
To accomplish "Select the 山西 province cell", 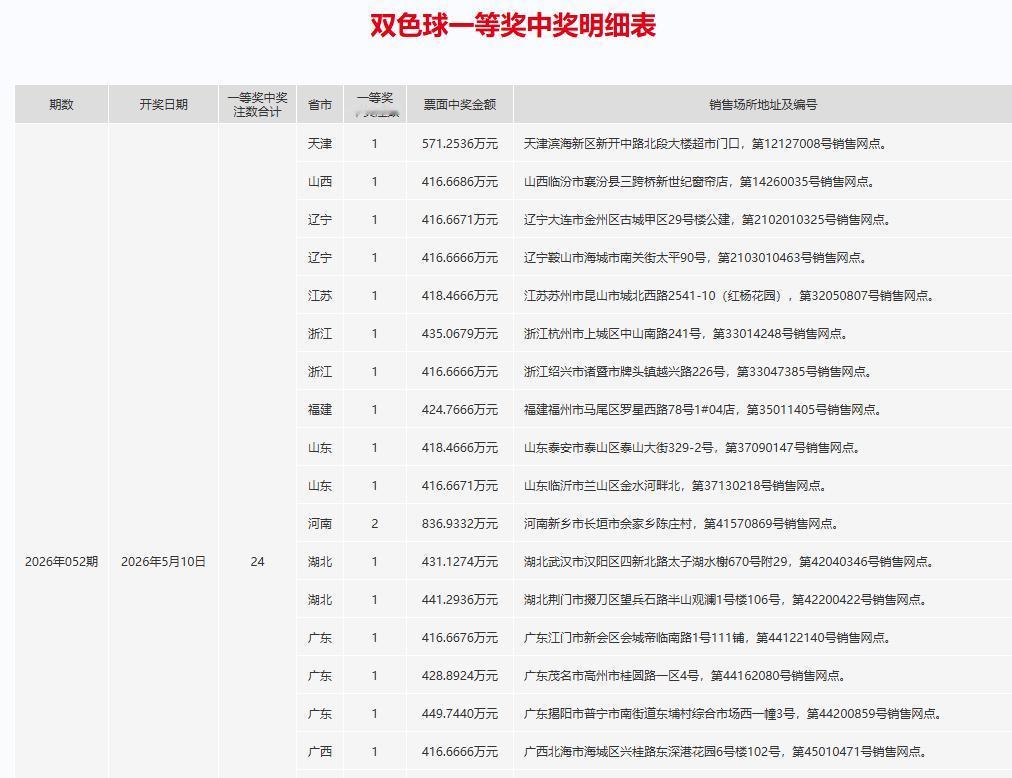I will (x=320, y=181).
